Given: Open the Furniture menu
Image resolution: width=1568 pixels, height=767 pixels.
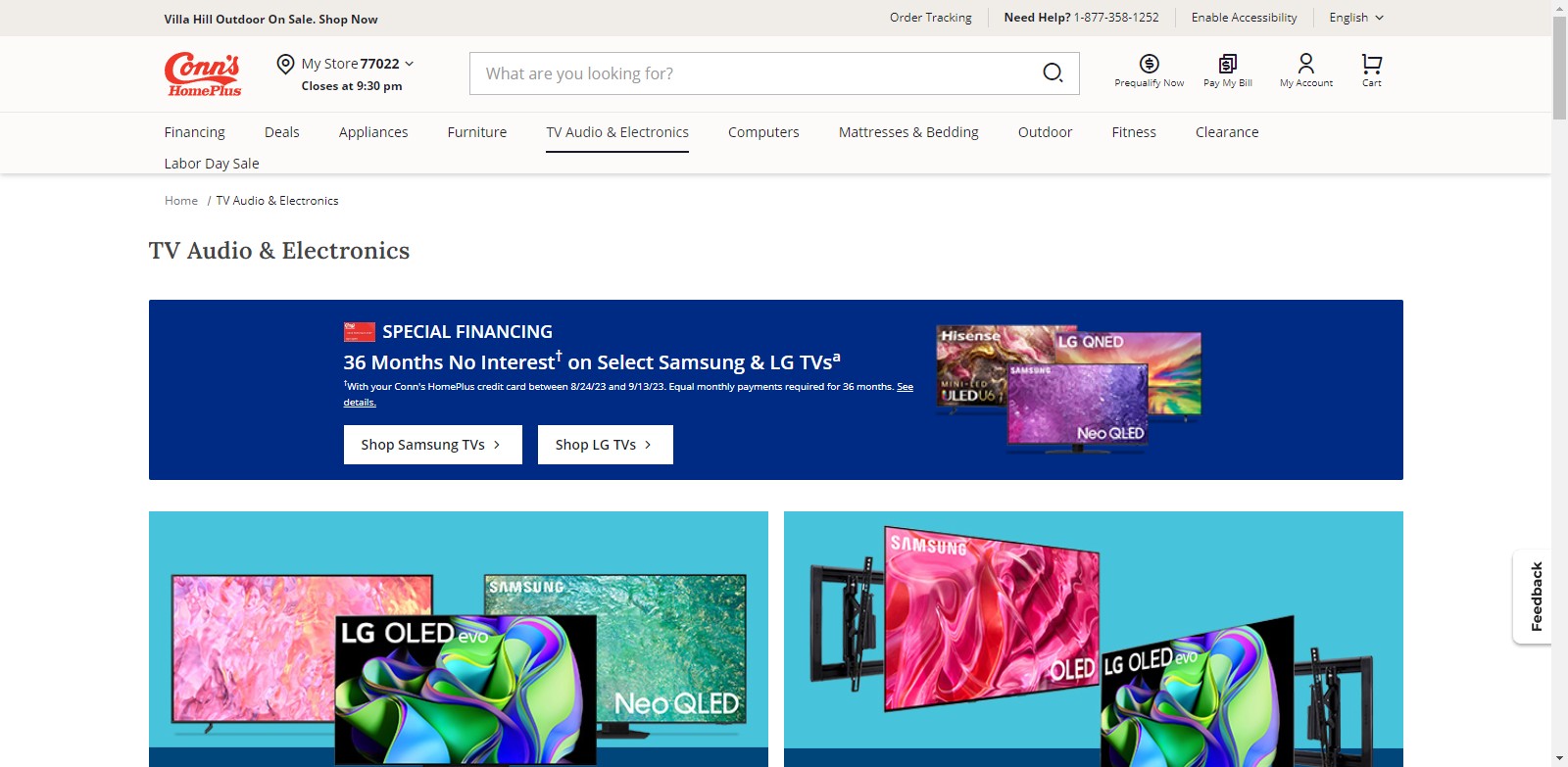Looking at the screenshot, I should pyautogui.click(x=477, y=132).
